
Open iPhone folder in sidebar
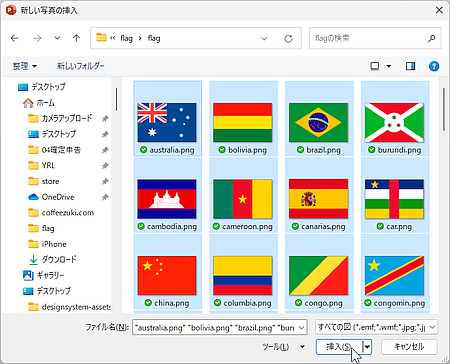click(x=47, y=244)
